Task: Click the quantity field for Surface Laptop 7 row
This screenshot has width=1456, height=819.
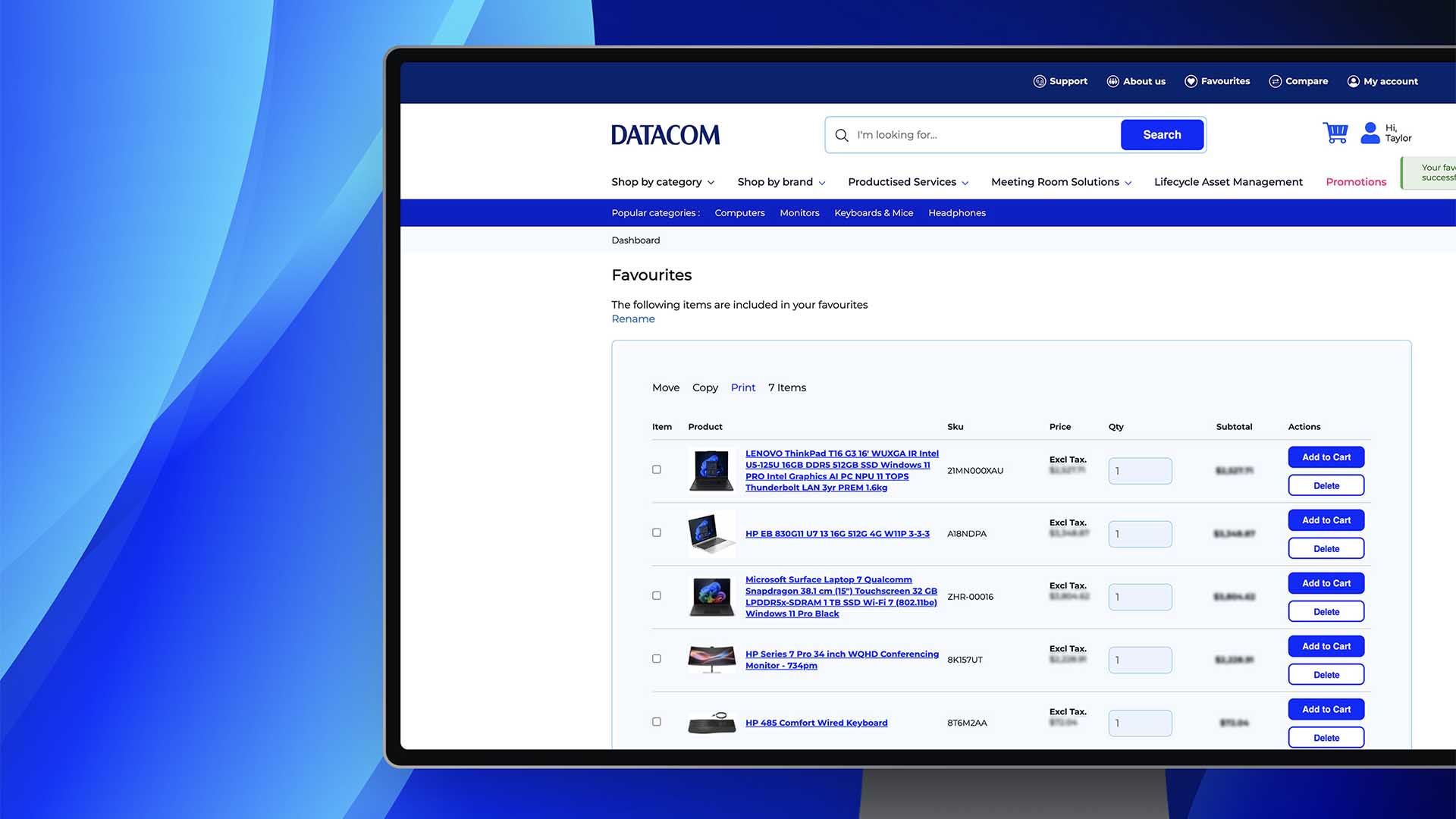Action: click(x=1140, y=597)
